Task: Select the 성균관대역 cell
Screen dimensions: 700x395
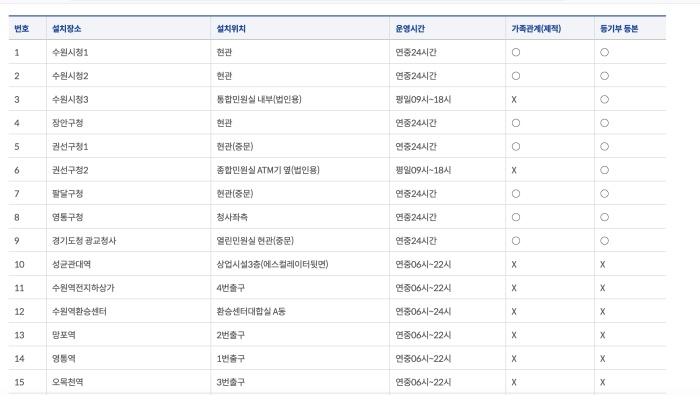Action: [129, 264]
